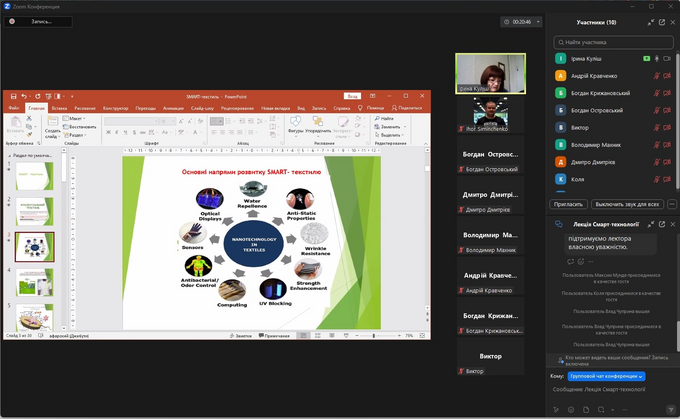Toggle mute for Богдан Островський participant
The width and height of the screenshot is (680, 419).
pyautogui.click(x=656, y=110)
